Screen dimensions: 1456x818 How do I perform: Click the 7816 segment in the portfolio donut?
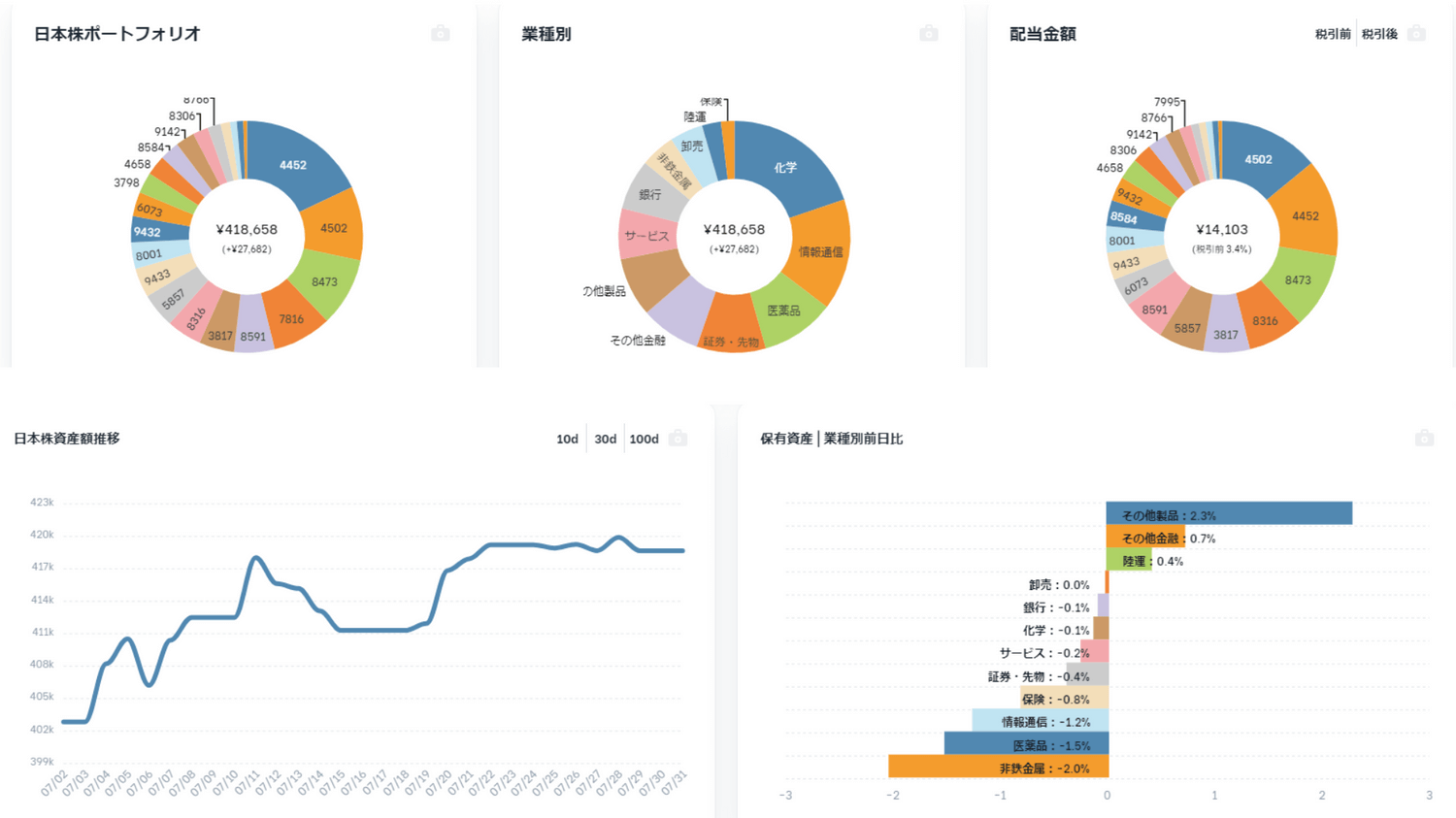pyautogui.click(x=291, y=318)
